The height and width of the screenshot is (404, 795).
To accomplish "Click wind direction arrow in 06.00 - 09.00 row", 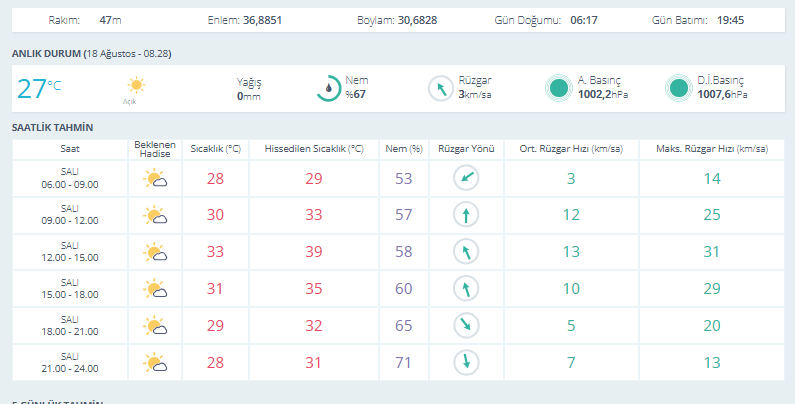I will tap(466, 178).
